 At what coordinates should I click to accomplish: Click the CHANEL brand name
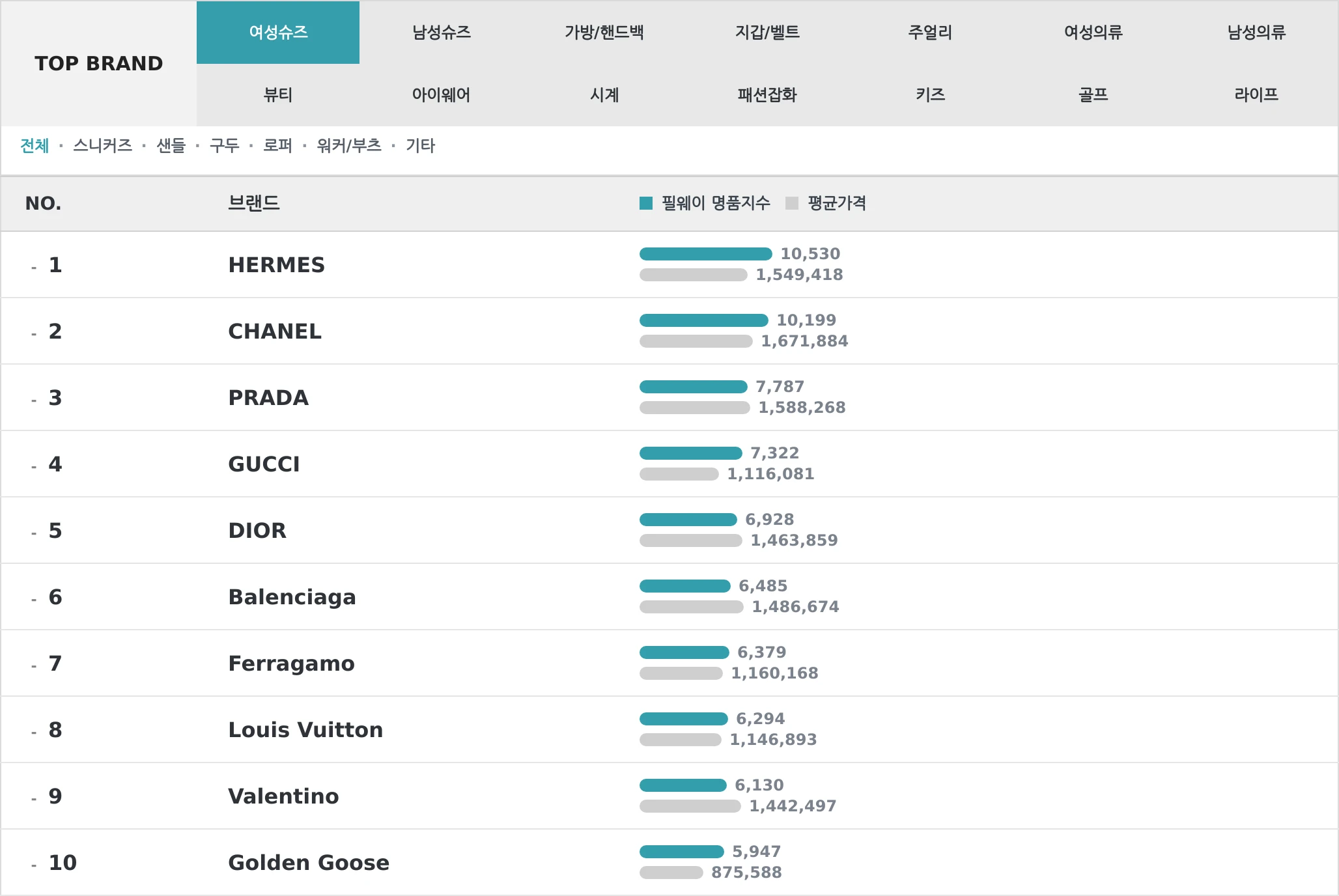pyautogui.click(x=275, y=331)
